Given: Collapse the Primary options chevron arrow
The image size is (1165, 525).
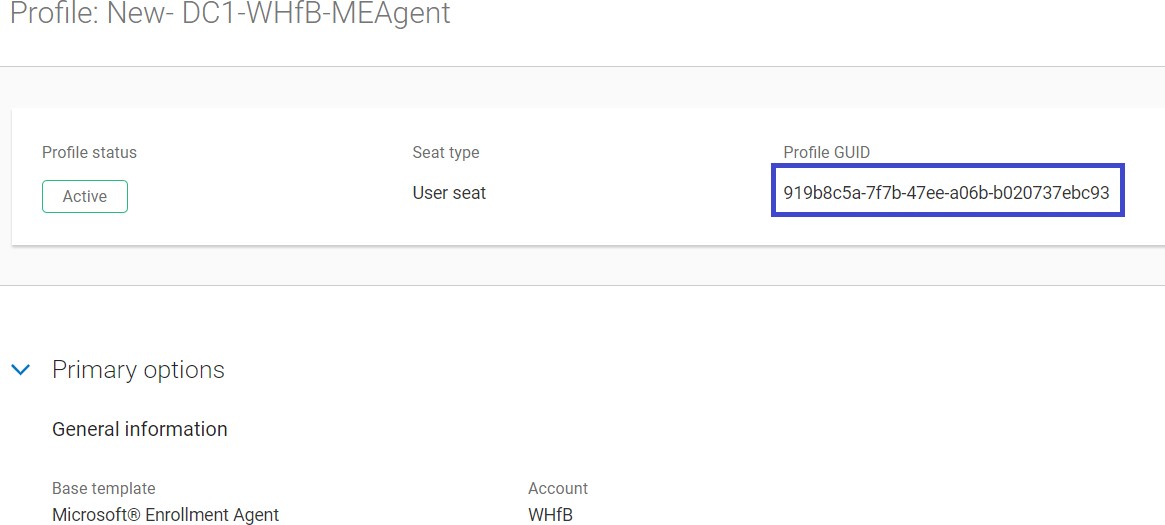Looking at the screenshot, I should pos(20,370).
